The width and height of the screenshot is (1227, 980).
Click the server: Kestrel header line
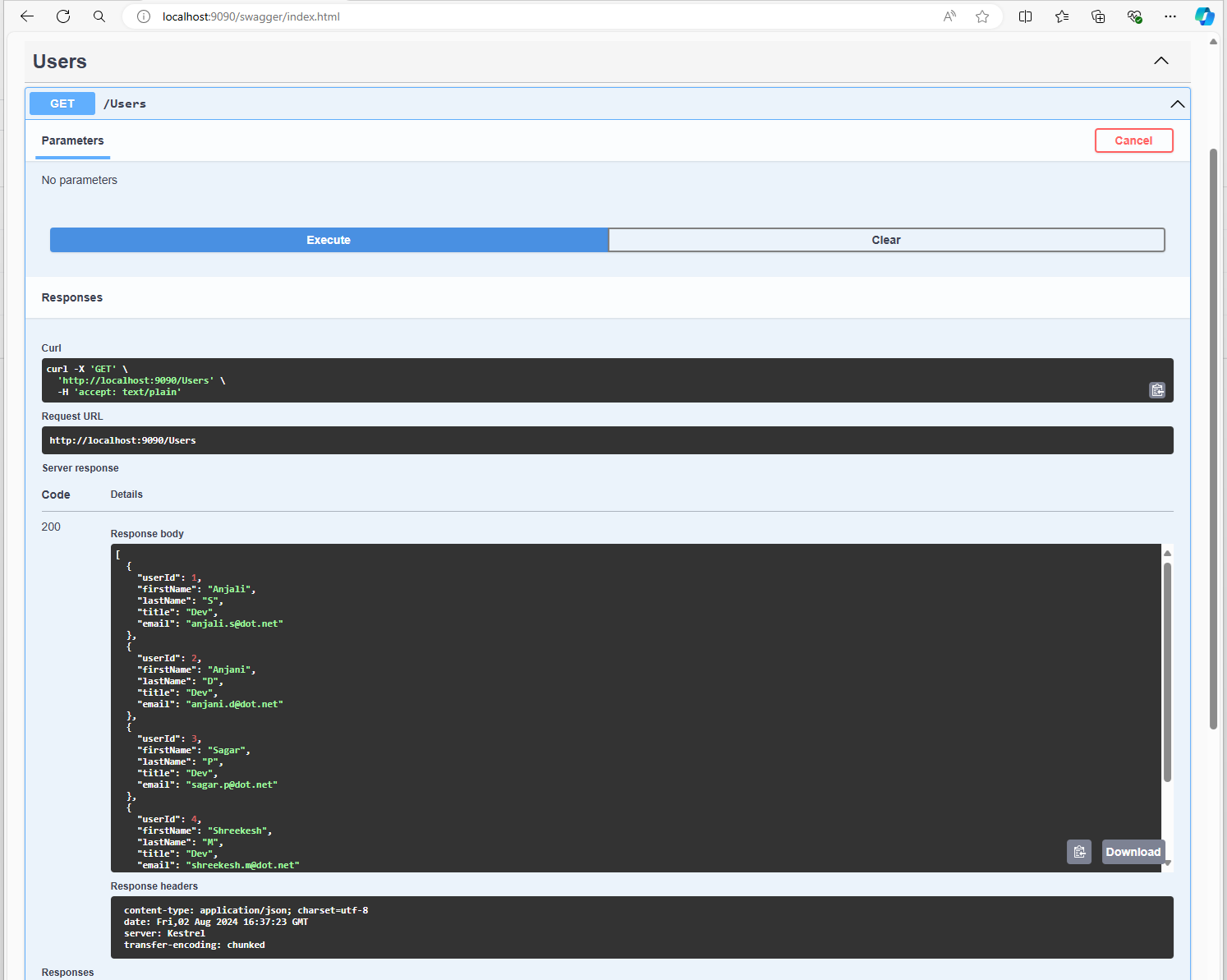(x=164, y=933)
